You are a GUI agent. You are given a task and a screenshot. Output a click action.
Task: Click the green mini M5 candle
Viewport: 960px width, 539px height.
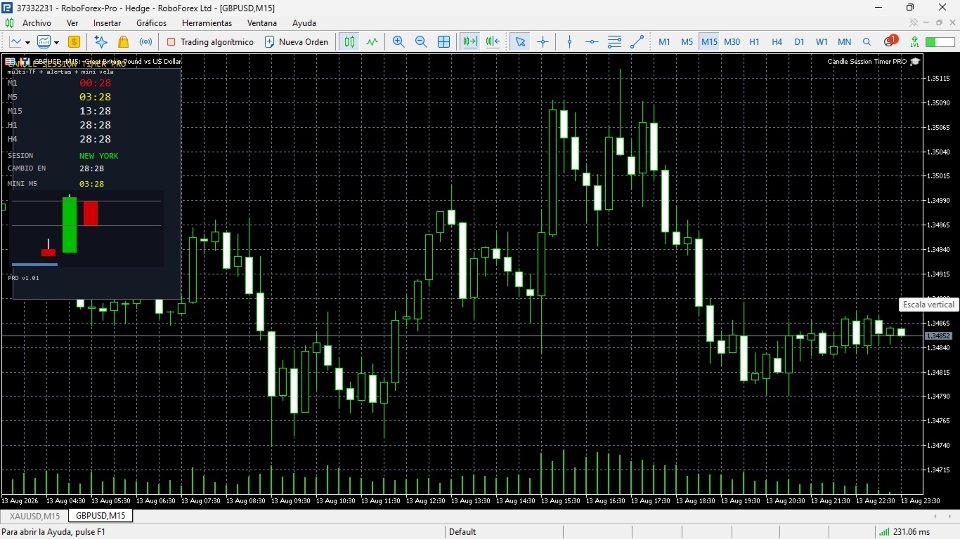pyautogui.click(x=70, y=224)
